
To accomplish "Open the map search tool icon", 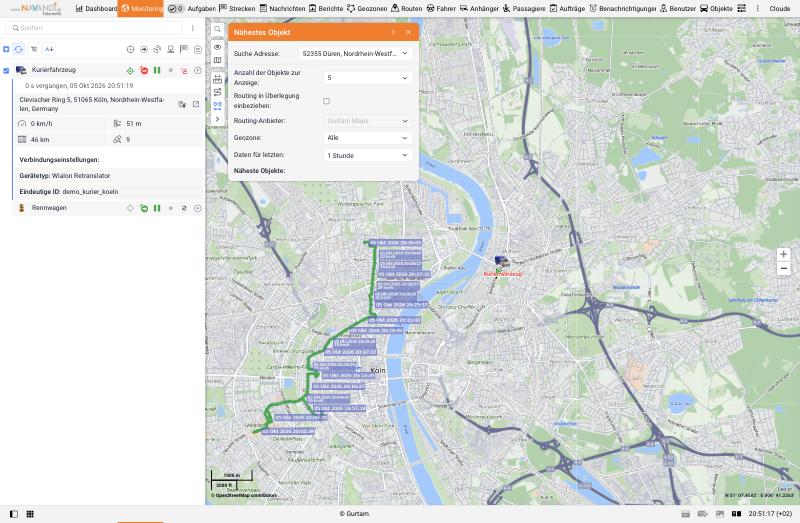I will point(217,29).
